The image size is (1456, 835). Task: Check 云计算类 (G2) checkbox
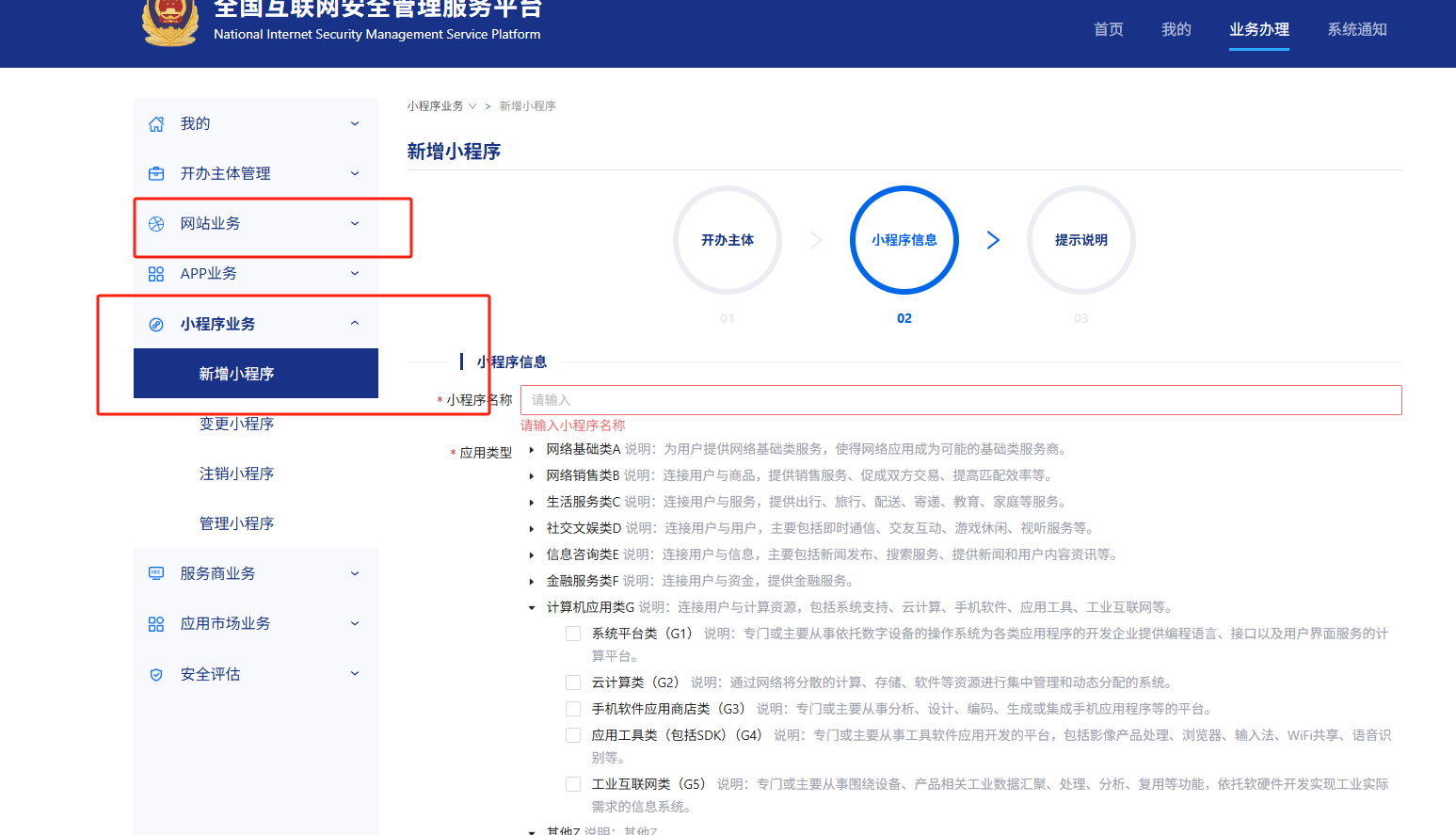pyautogui.click(x=573, y=682)
